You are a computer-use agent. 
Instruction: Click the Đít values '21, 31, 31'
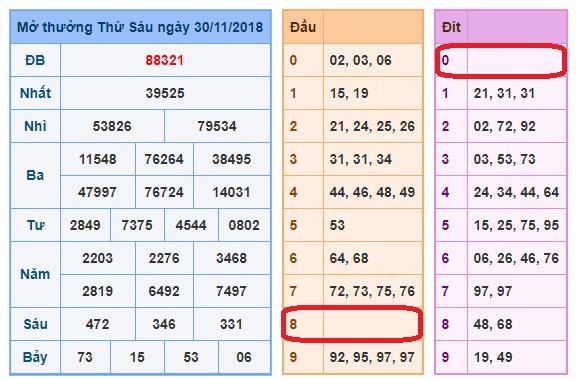coord(504,93)
